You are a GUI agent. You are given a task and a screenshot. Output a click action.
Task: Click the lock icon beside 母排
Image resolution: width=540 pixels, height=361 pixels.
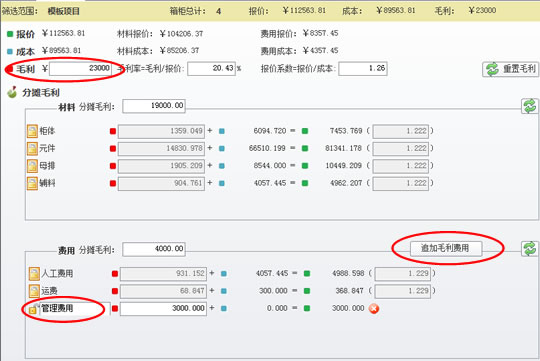pyautogui.click(x=32, y=166)
